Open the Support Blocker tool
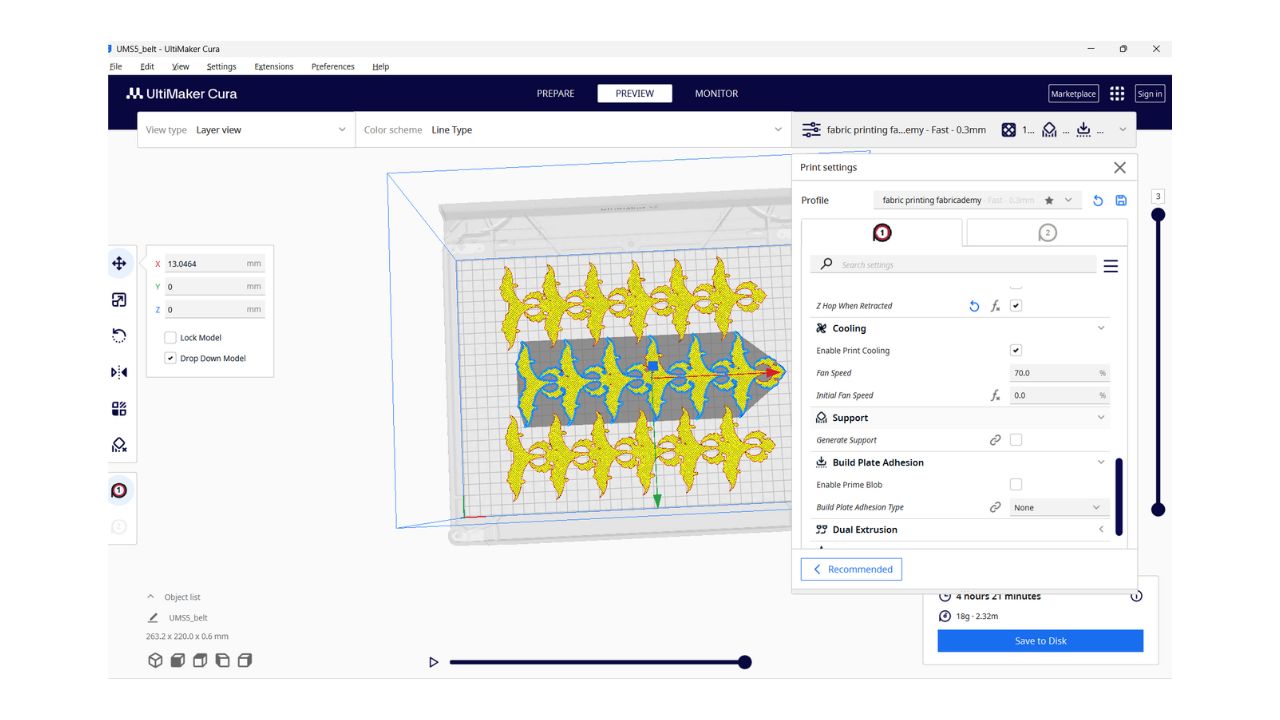 (x=119, y=445)
